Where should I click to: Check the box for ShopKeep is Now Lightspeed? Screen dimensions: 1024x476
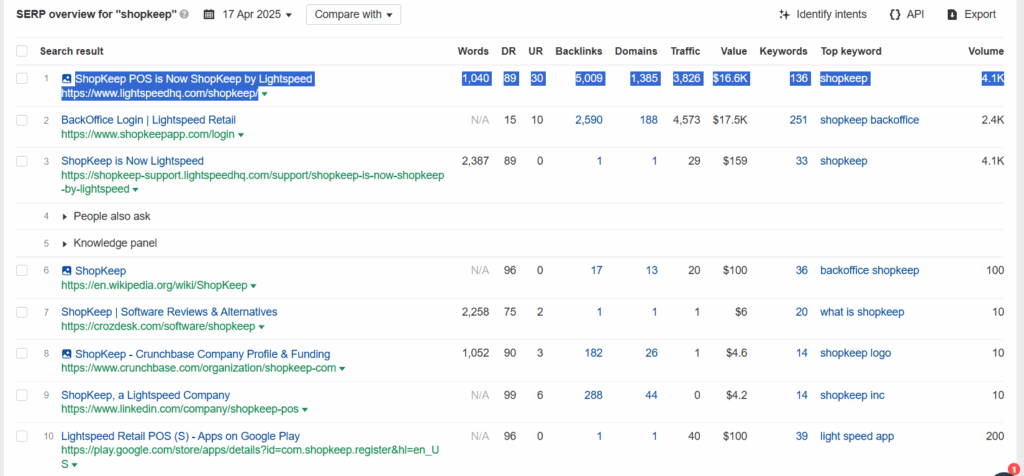[22, 161]
